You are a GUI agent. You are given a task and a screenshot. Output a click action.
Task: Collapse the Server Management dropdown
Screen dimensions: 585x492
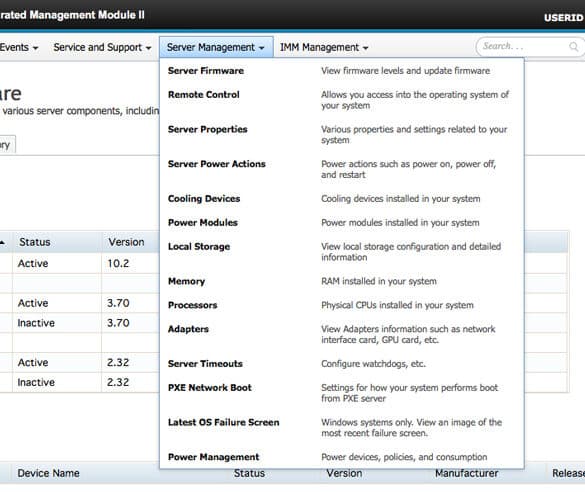point(216,47)
